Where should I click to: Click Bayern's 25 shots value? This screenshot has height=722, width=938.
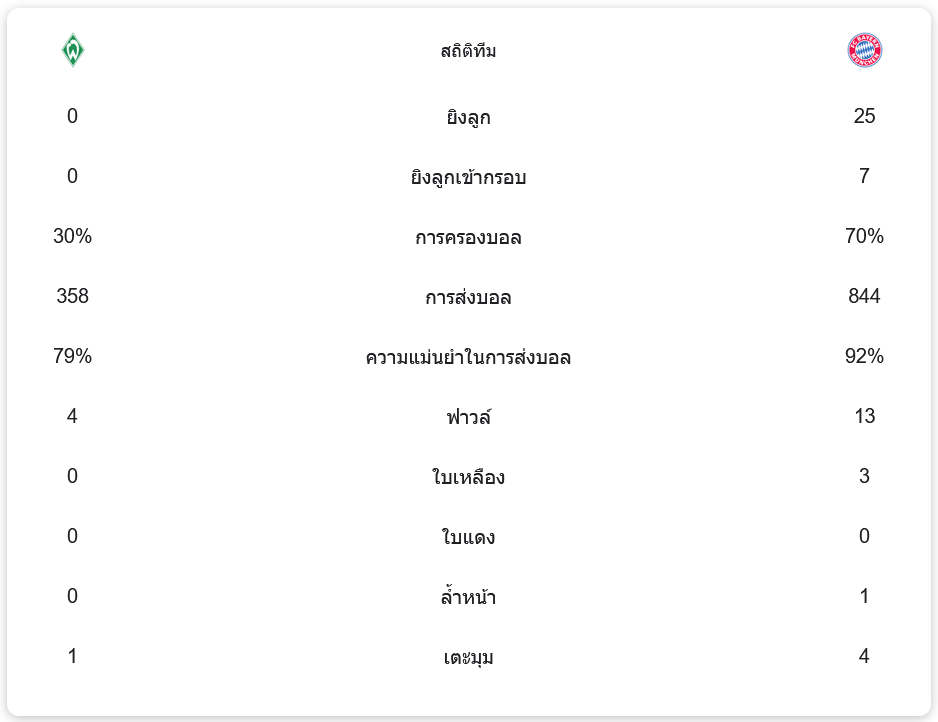864,116
